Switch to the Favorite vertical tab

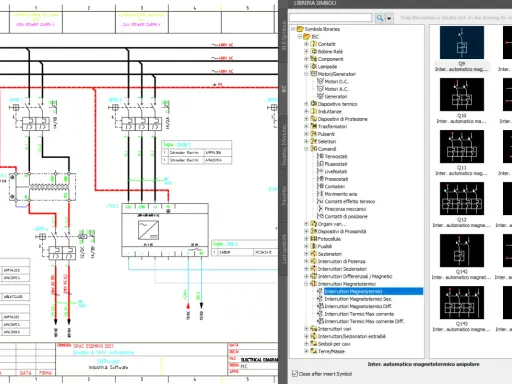point(284,196)
